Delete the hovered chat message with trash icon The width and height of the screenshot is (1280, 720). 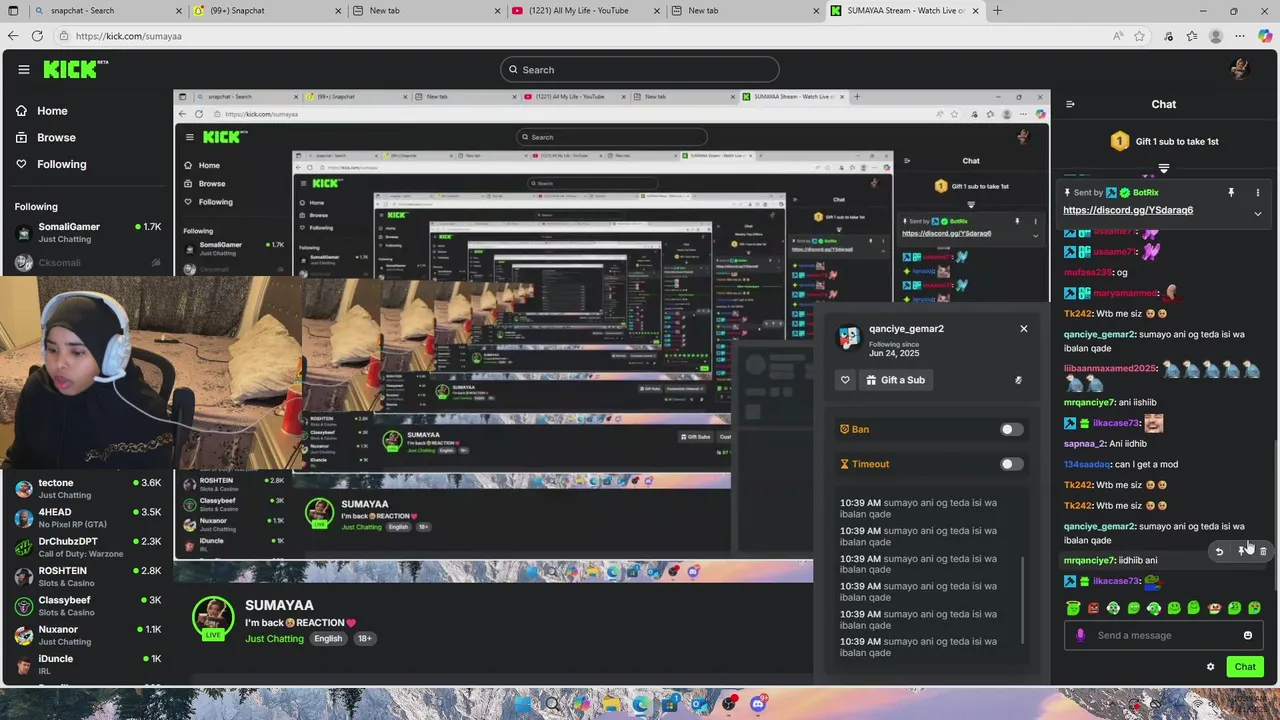1263,551
